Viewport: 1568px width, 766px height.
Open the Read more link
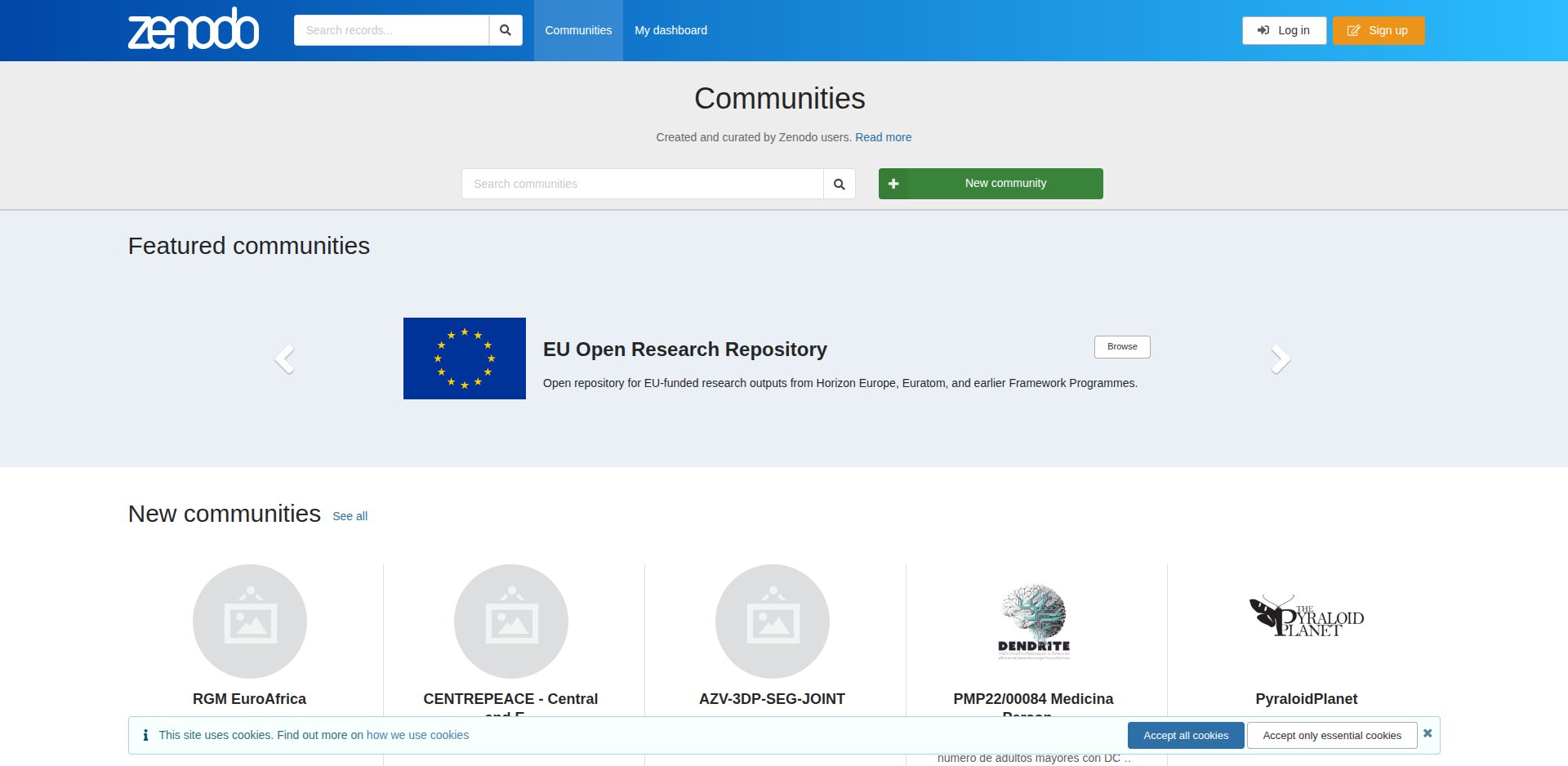[884, 137]
